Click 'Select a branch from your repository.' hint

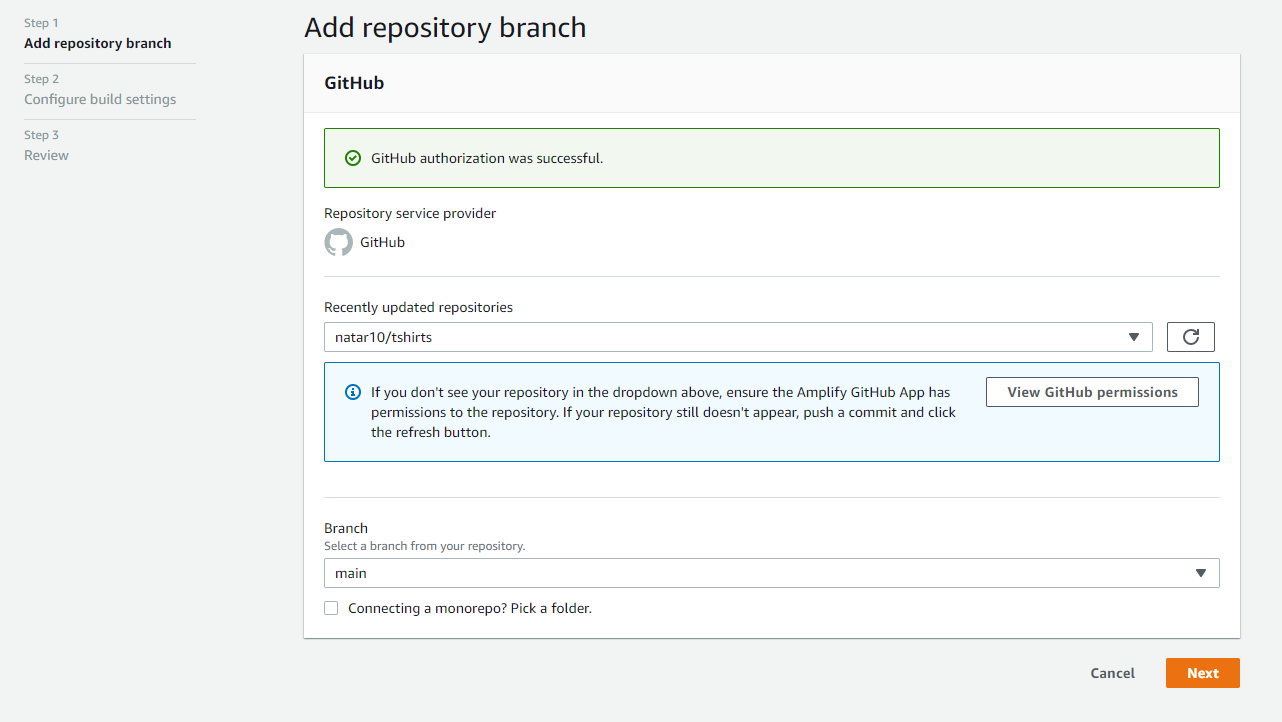pos(424,546)
